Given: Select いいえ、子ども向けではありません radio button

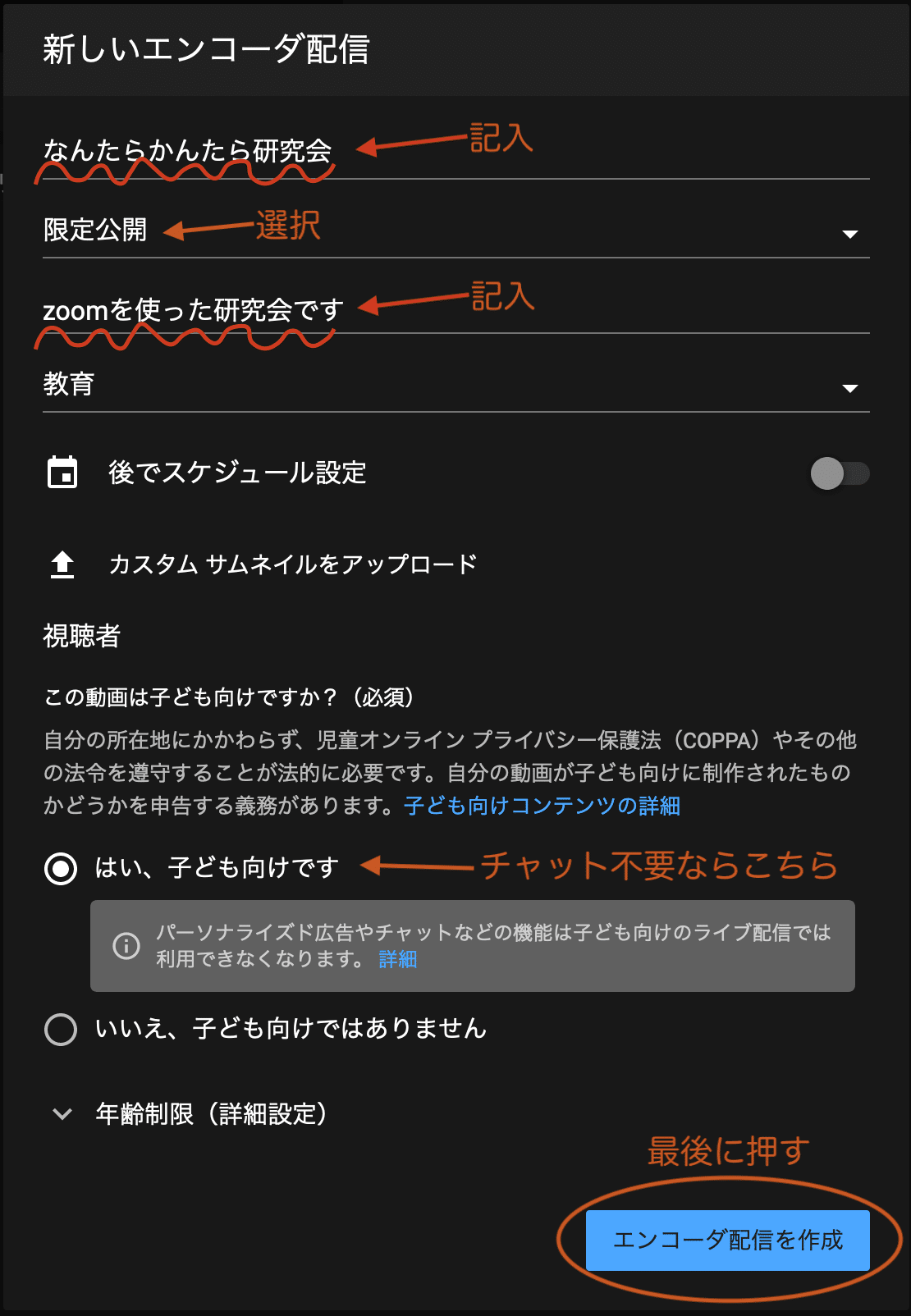Looking at the screenshot, I should click(x=60, y=1030).
